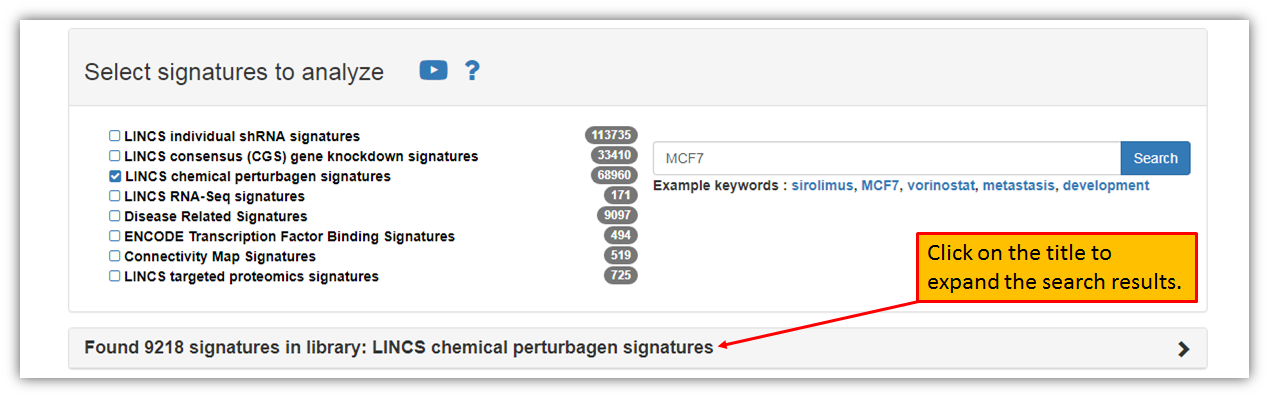This screenshot has height=398, width=1269.
Task: Expand results using the right chevron arrow
Action: (1184, 349)
